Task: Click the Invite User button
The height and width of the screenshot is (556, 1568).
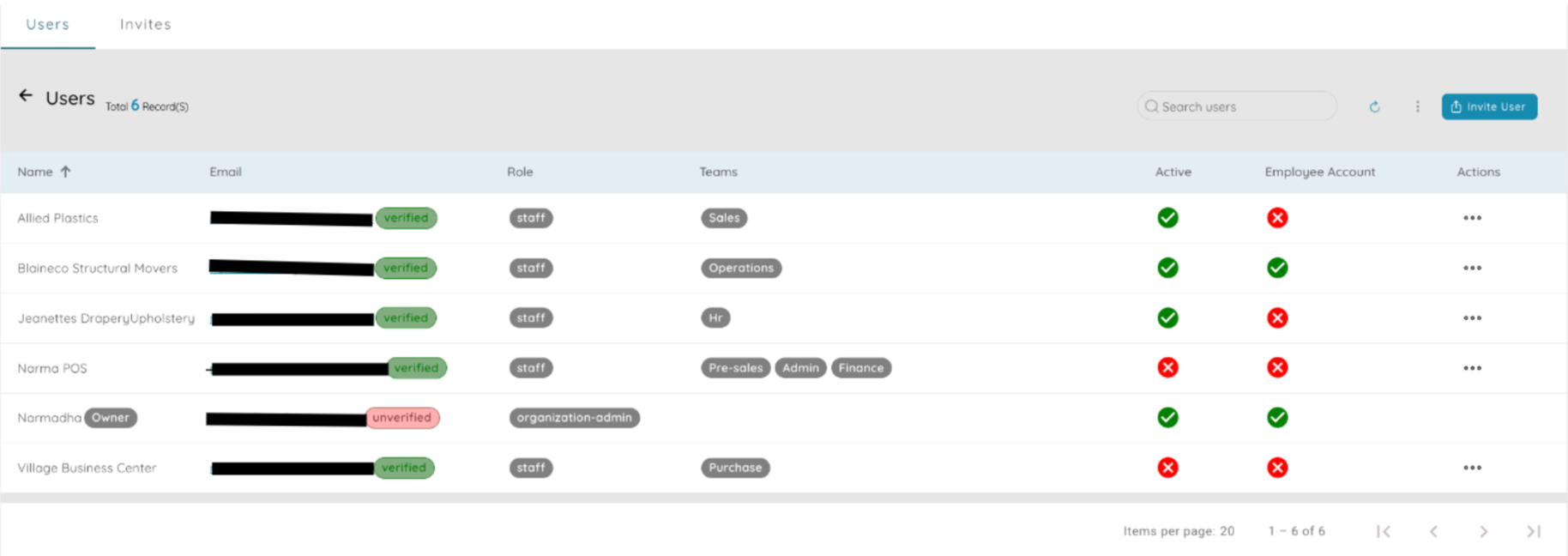Action: (x=1489, y=106)
